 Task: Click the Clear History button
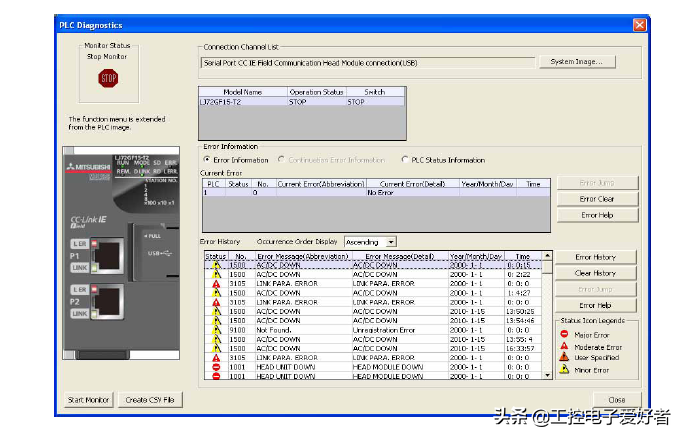(596, 273)
